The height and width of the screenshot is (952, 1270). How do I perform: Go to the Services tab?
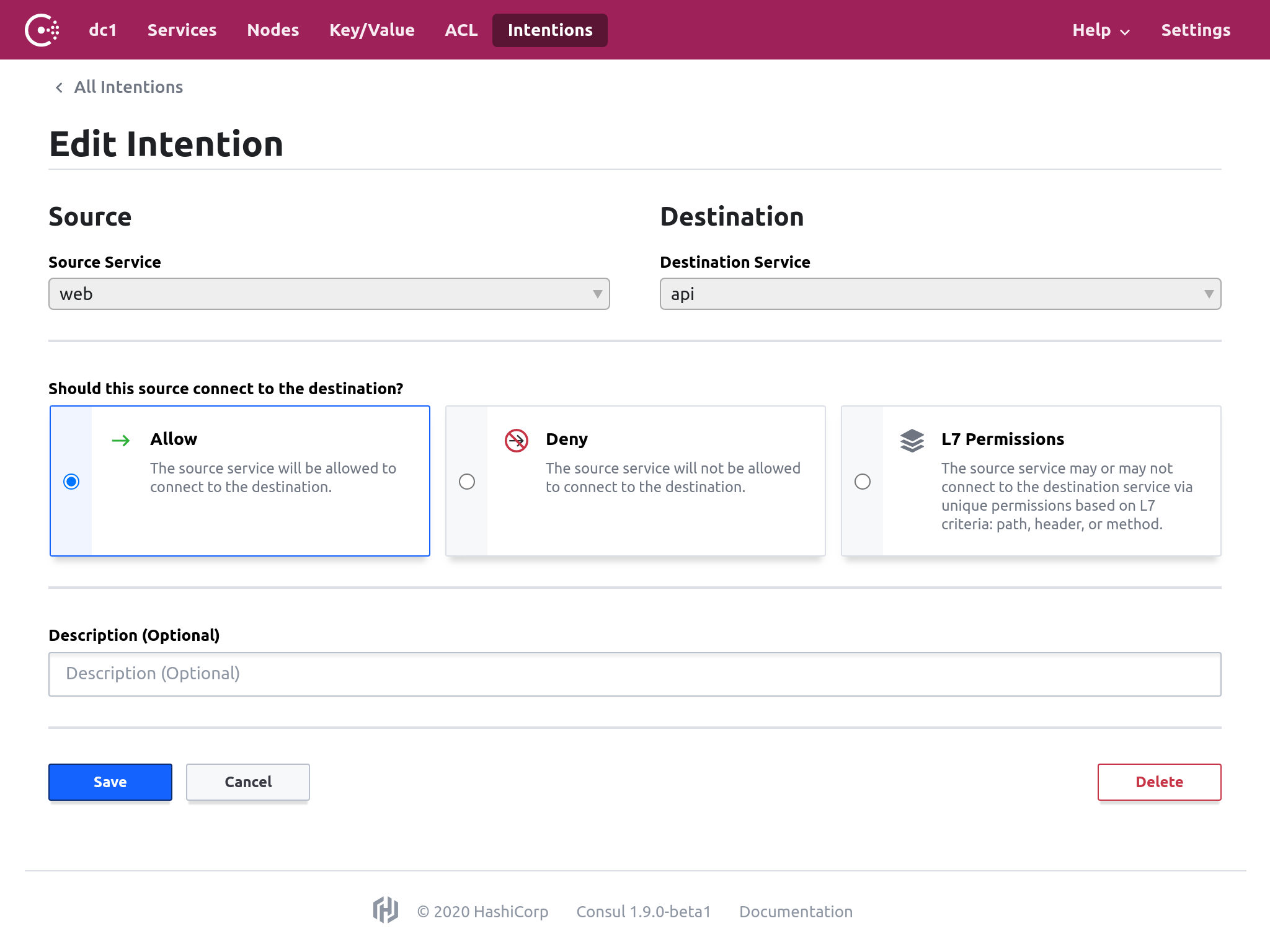tap(182, 30)
